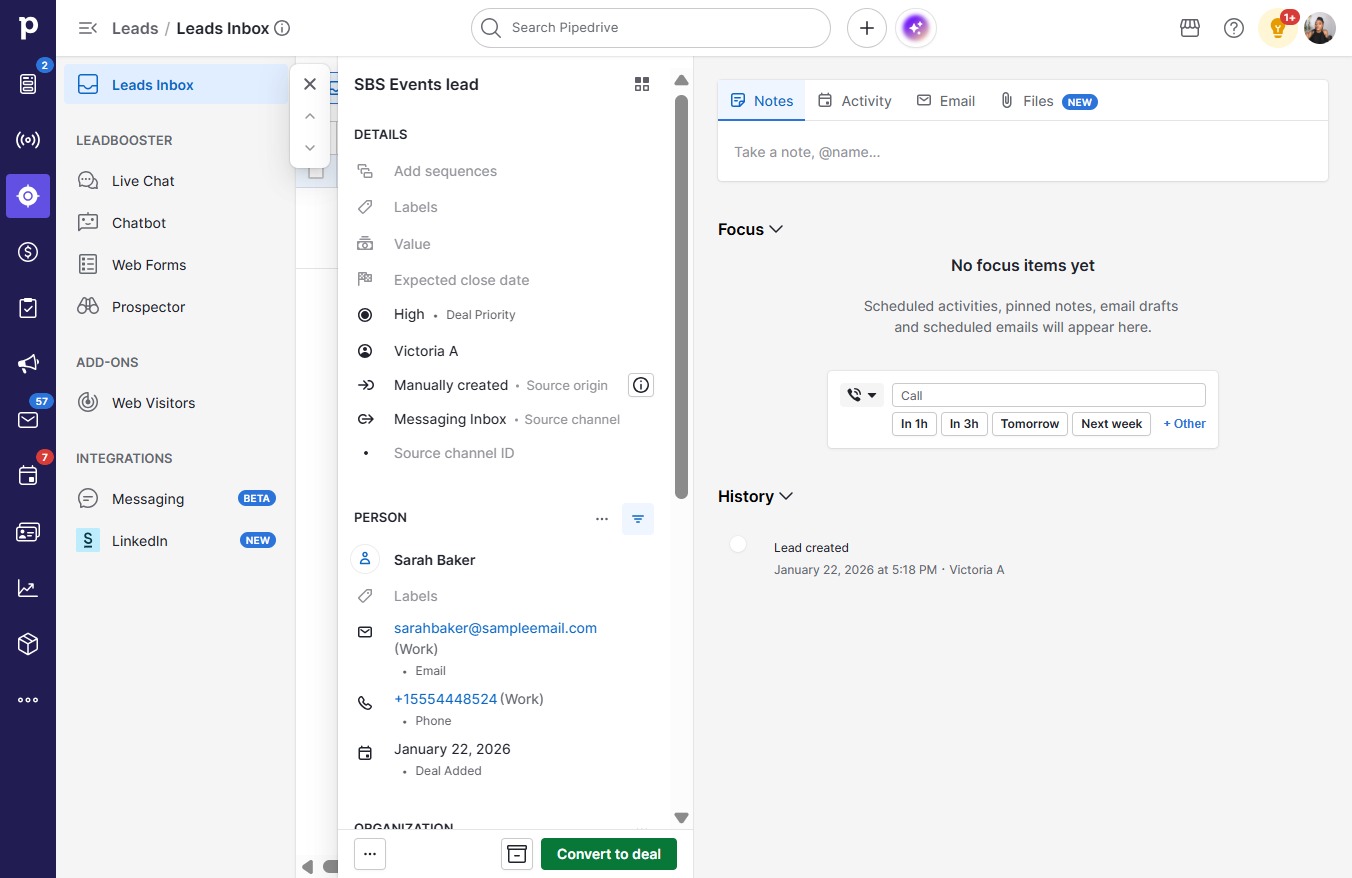The width and height of the screenshot is (1352, 878).
Task: Collapse the sidebar menu toggle
Action: tap(88, 28)
